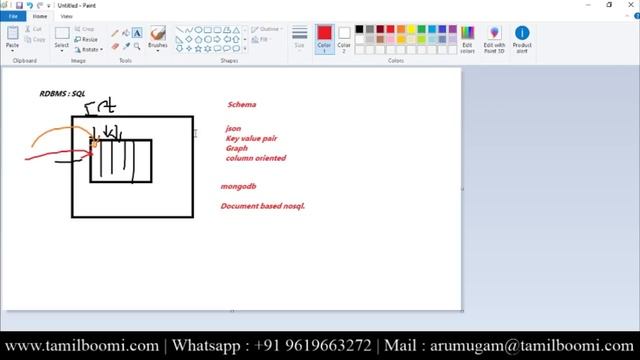Click the Crop button
The height and width of the screenshot is (360, 640).
84,29
